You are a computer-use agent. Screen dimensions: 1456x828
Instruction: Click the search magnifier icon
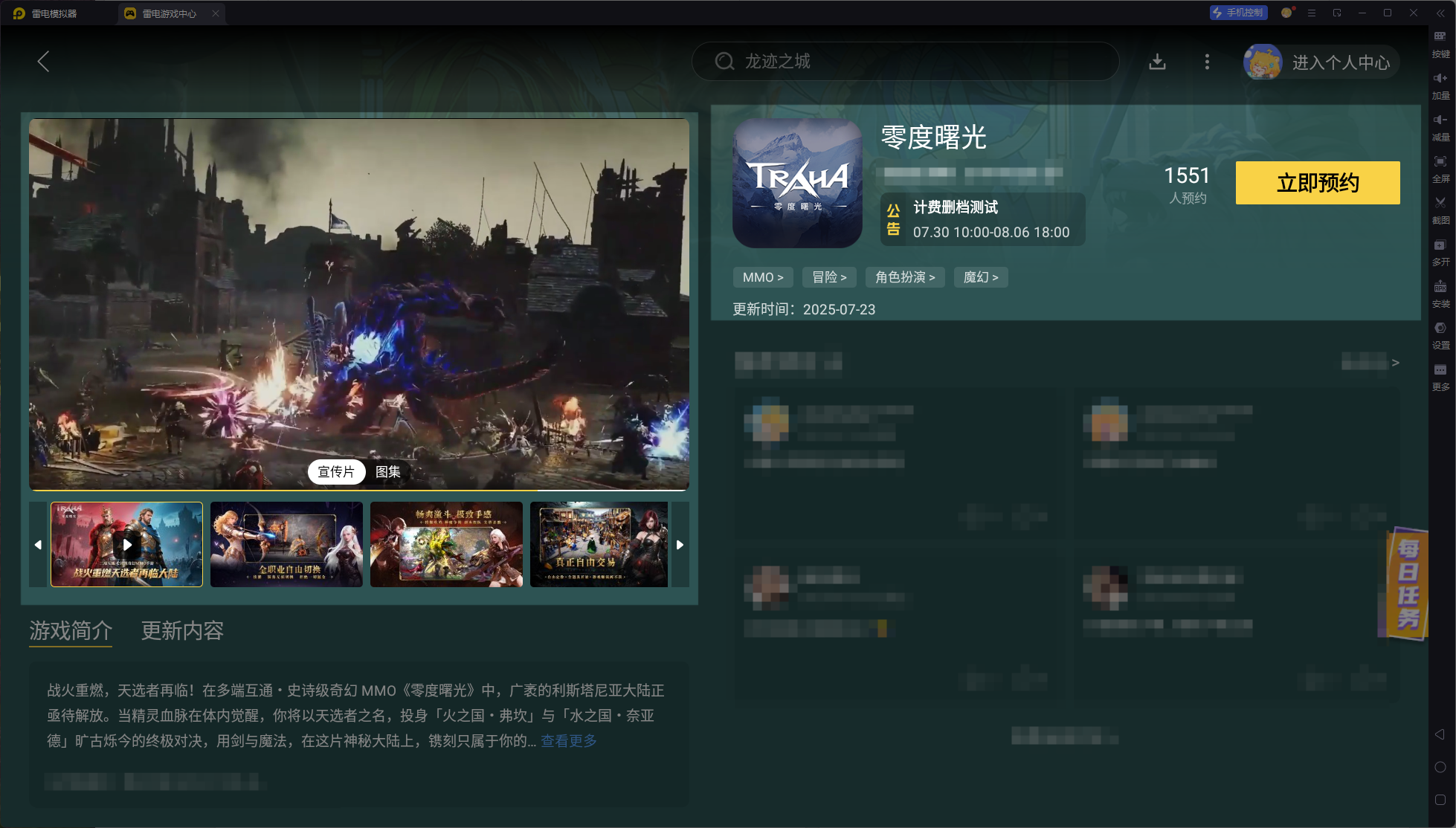(x=724, y=61)
